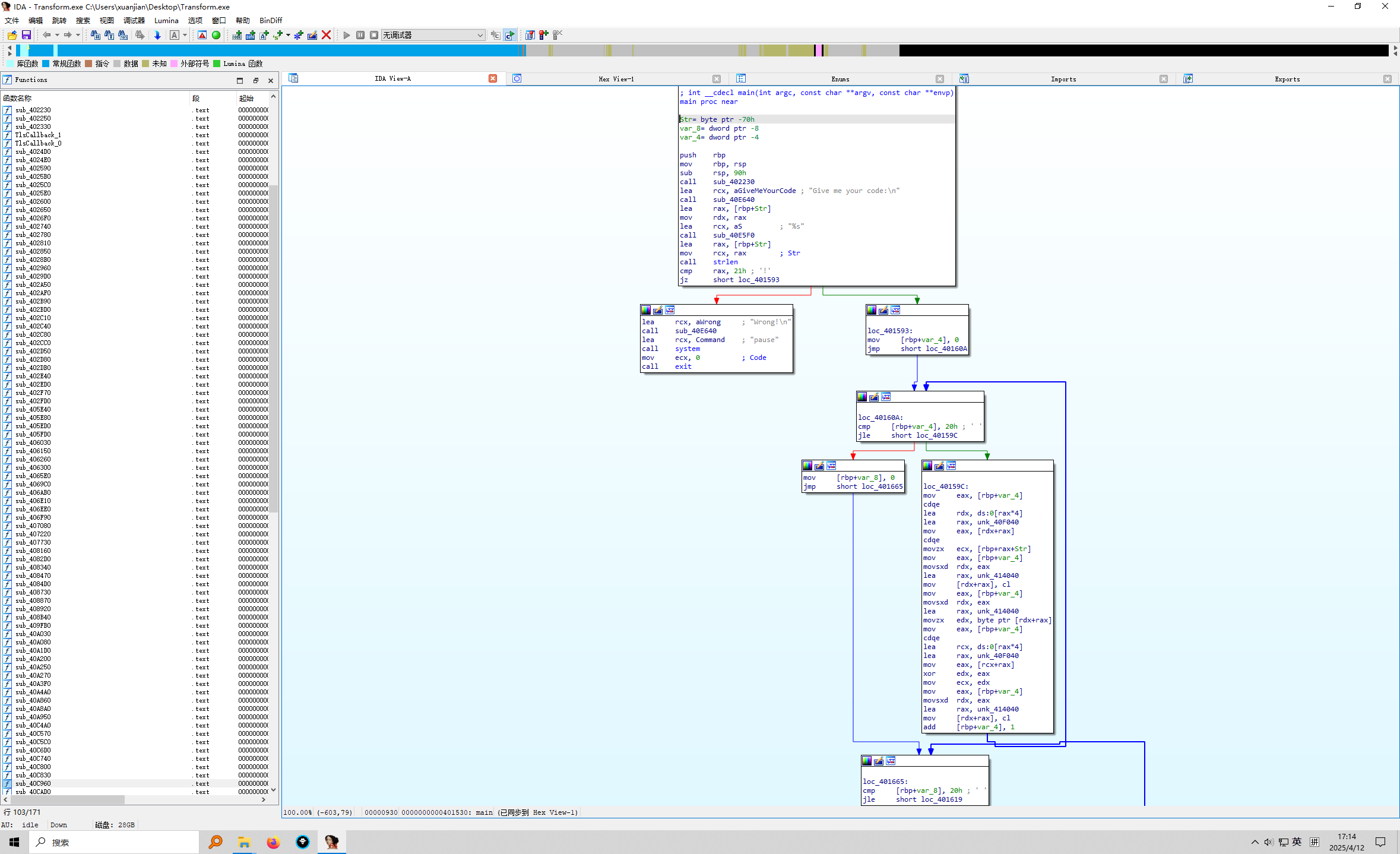Open the Lumina menu
Viewport: 1400px width, 854px height.
tap(166, 20)
